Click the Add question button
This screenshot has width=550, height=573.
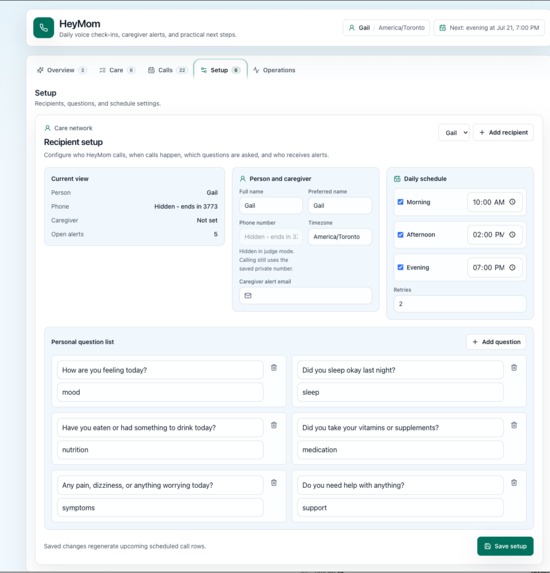coord(496,342)
